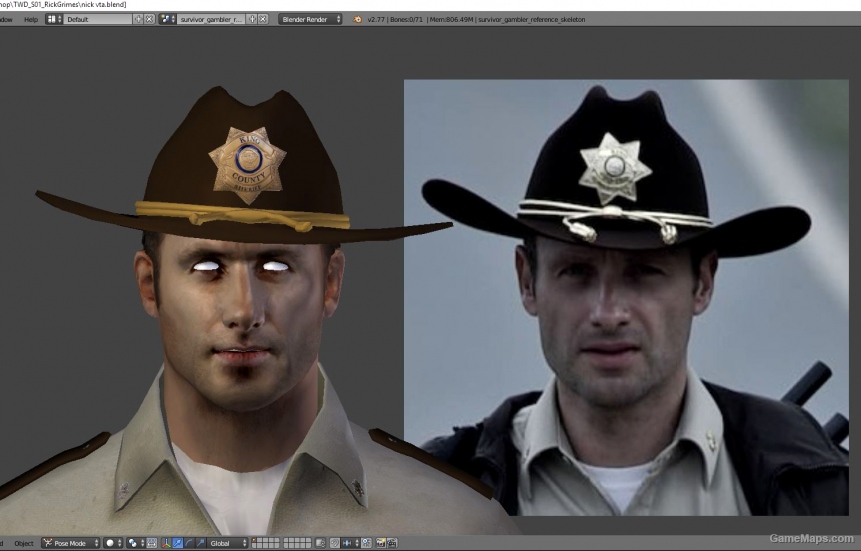Image resolution: width=861 pixels, height=551 pixels.
Task: Open the Global orientation dropdown
Action: pyautogui.click(x=228, y=543)
